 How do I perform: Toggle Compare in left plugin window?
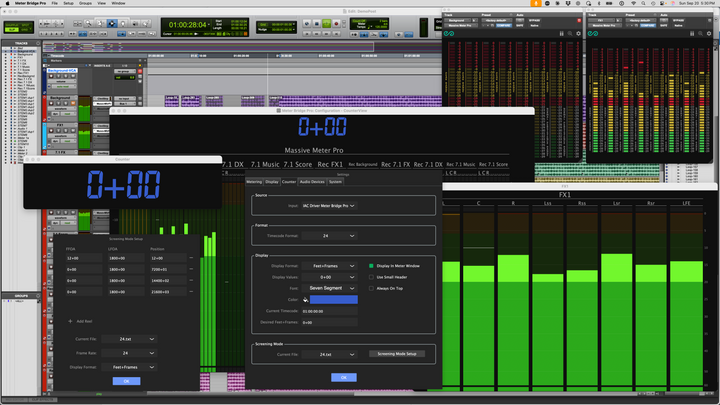[x=504, y=26]
